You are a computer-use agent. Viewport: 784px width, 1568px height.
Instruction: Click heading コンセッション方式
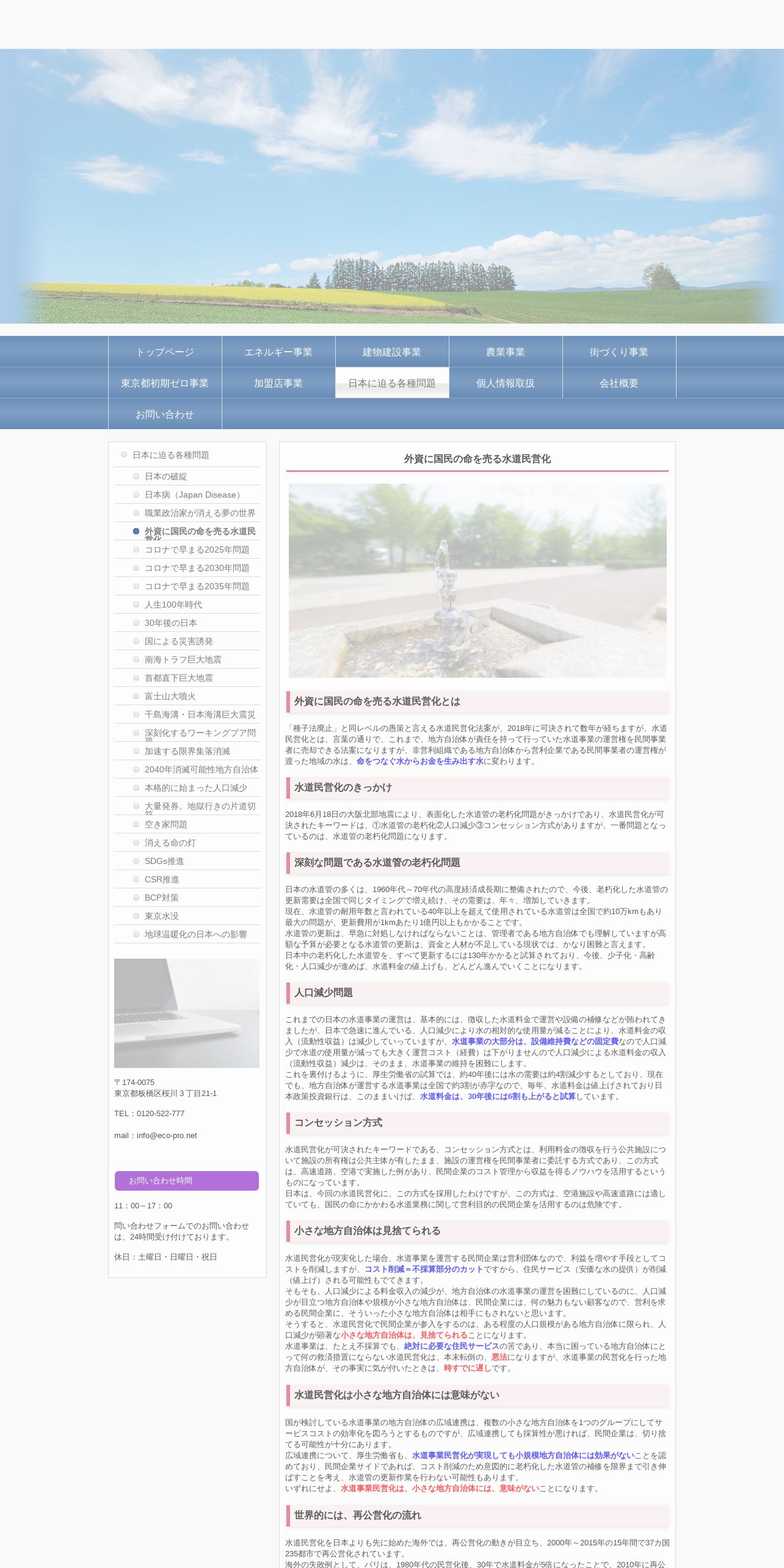[x=338, y=1123]
